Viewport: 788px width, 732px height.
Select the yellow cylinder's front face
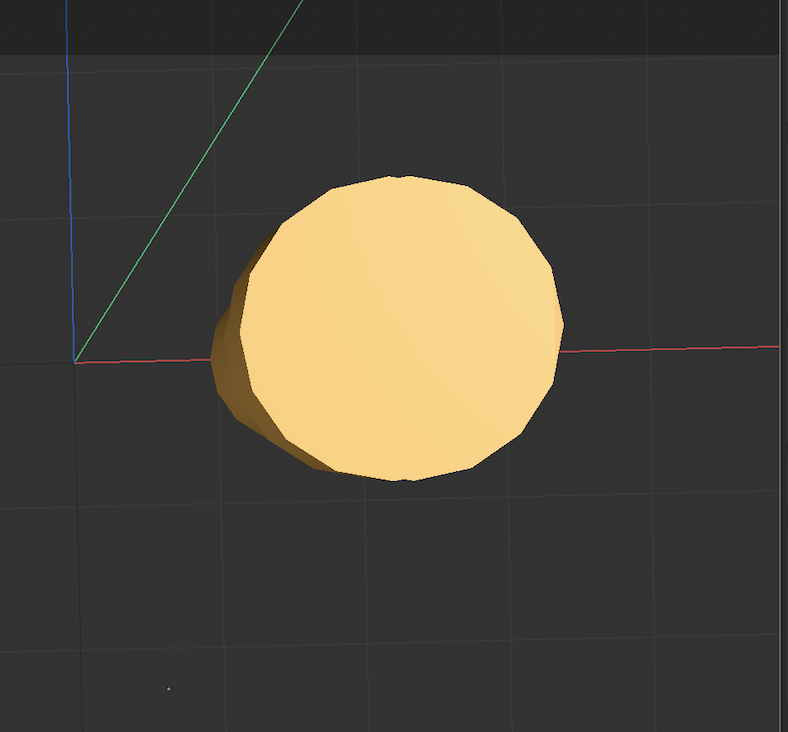point(400,328)
